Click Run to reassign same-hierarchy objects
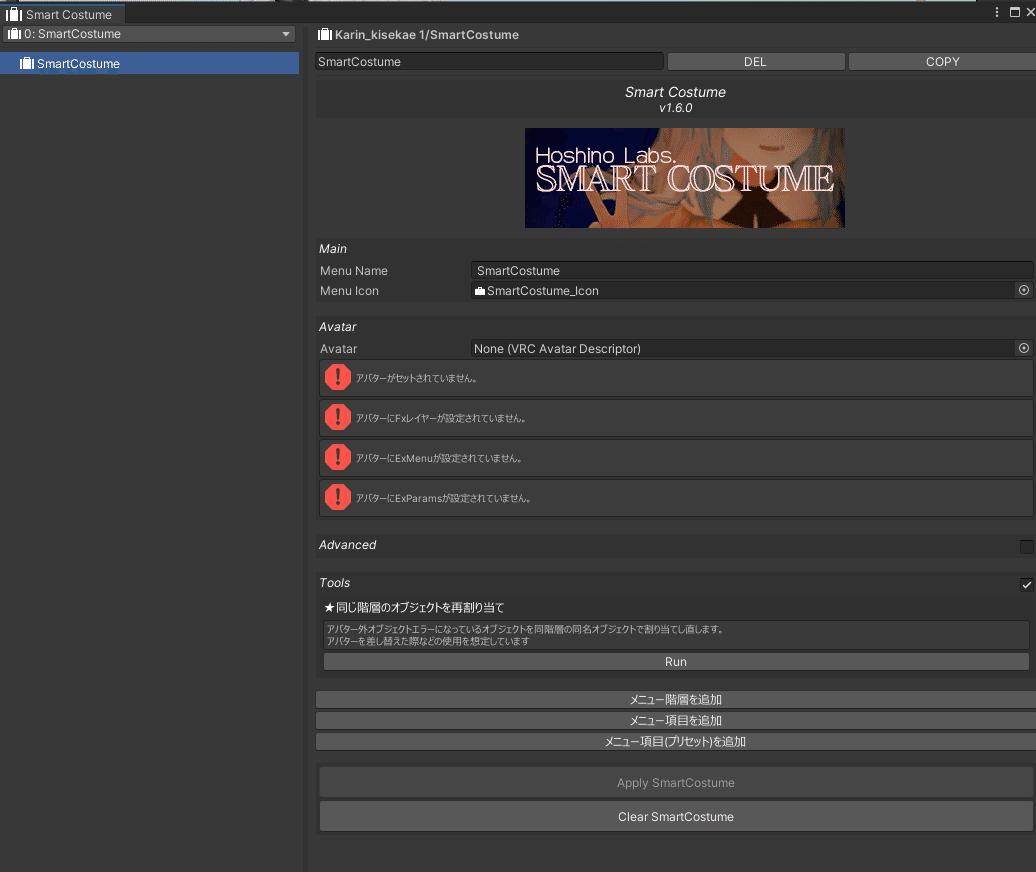 [x=676, y=662]
